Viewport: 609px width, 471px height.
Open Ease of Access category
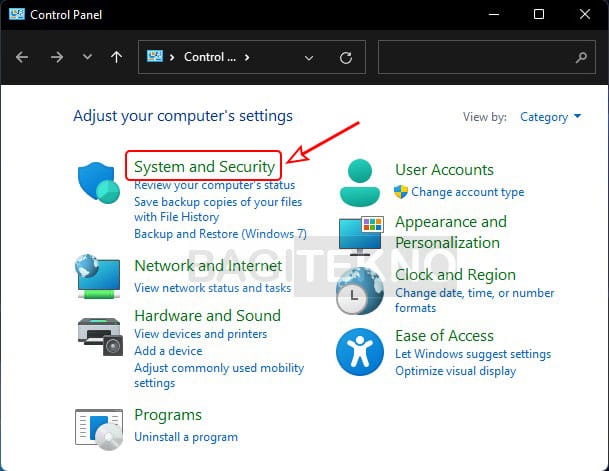pyautogui.click(x=444, y=336)
